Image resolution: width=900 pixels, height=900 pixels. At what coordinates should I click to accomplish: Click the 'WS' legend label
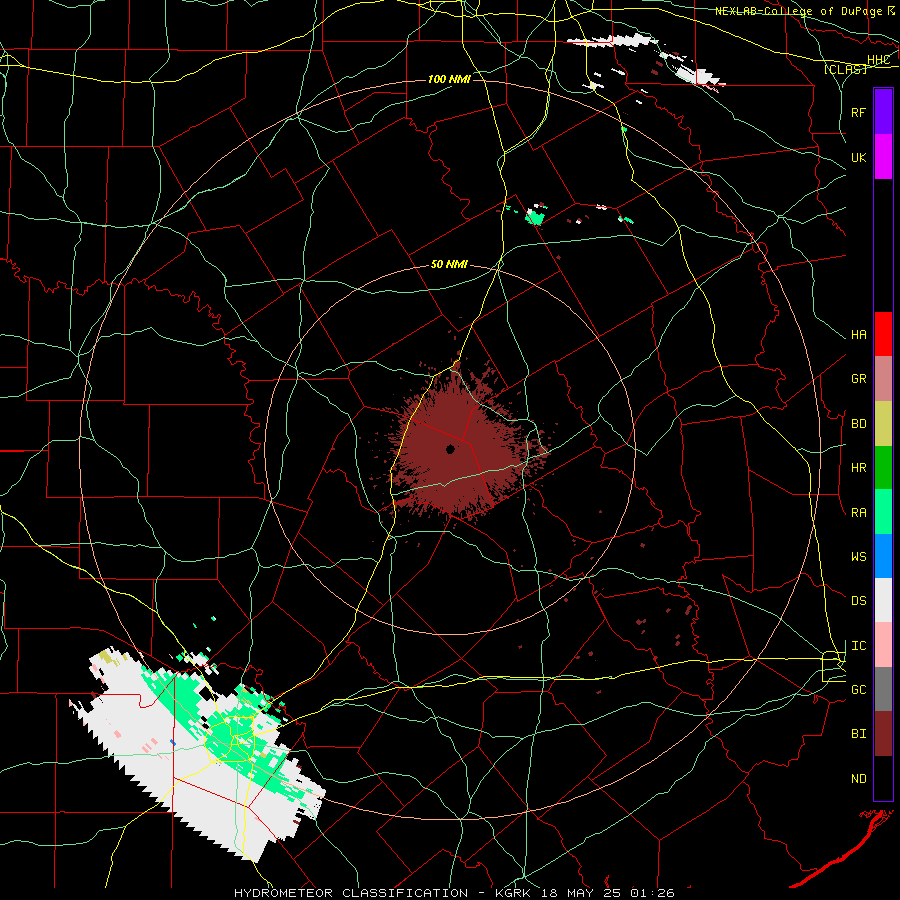coord(858,557)
